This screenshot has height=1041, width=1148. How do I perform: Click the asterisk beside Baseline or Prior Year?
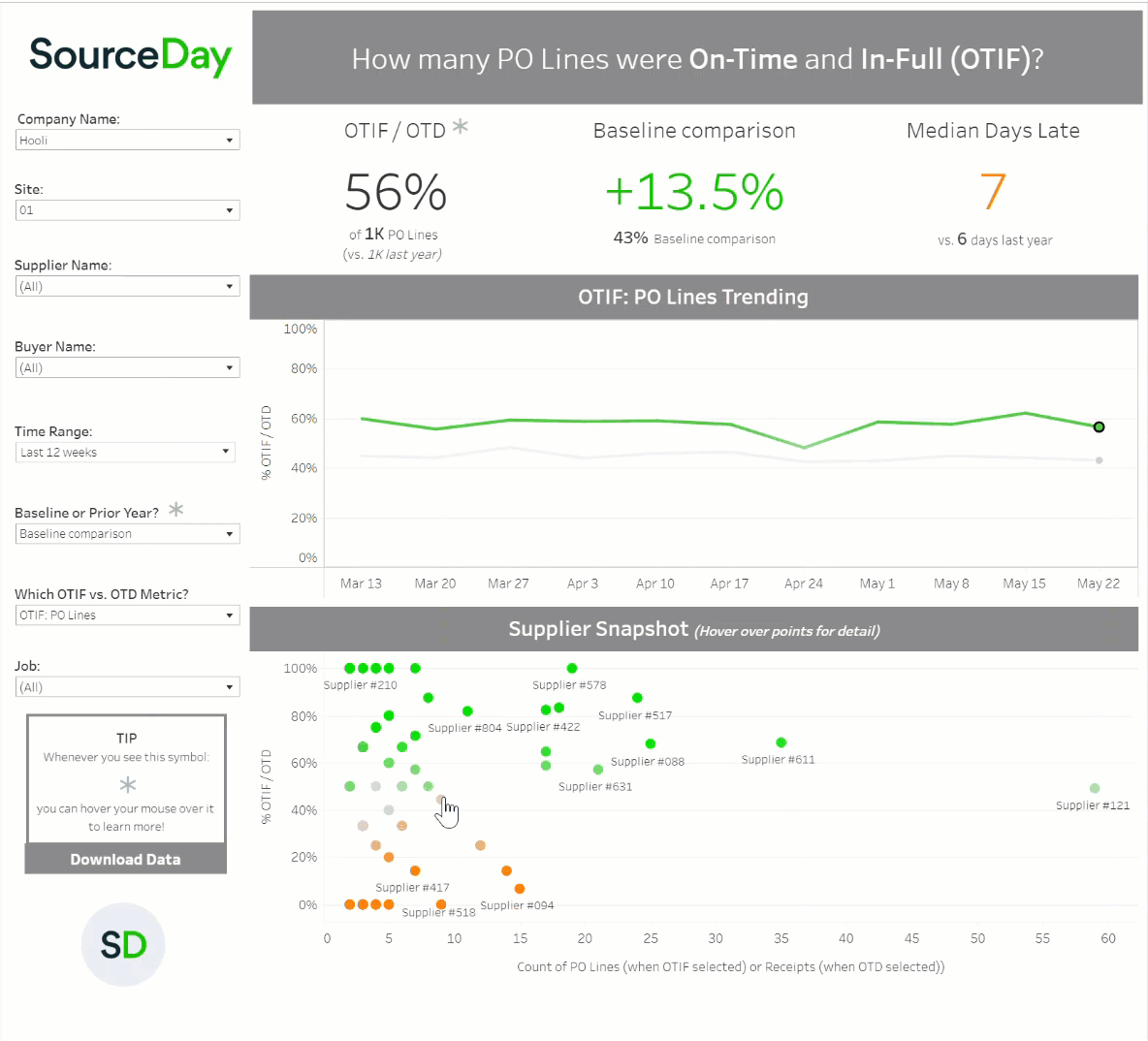[175, 509]
